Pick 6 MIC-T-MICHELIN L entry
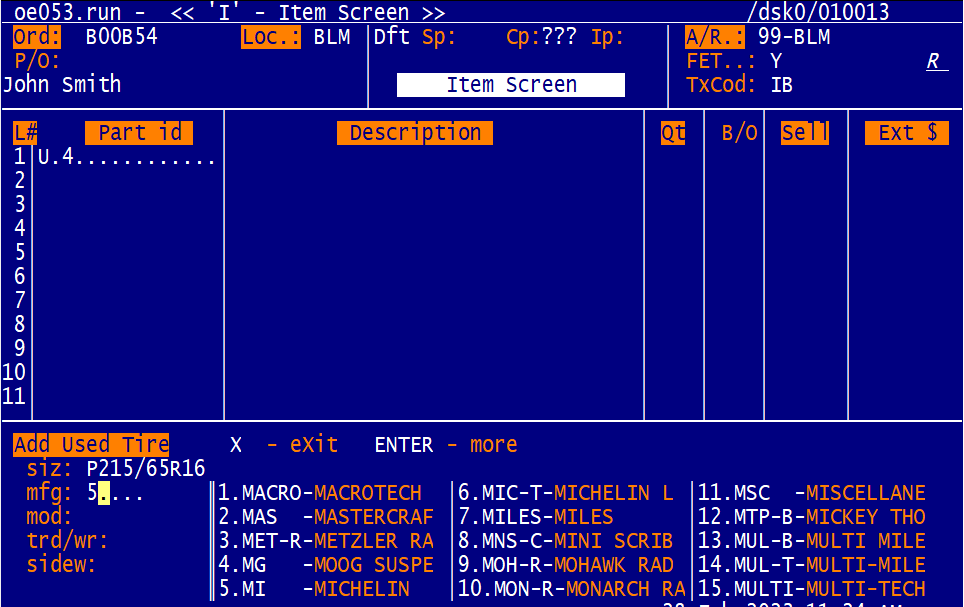 [566, 493]
